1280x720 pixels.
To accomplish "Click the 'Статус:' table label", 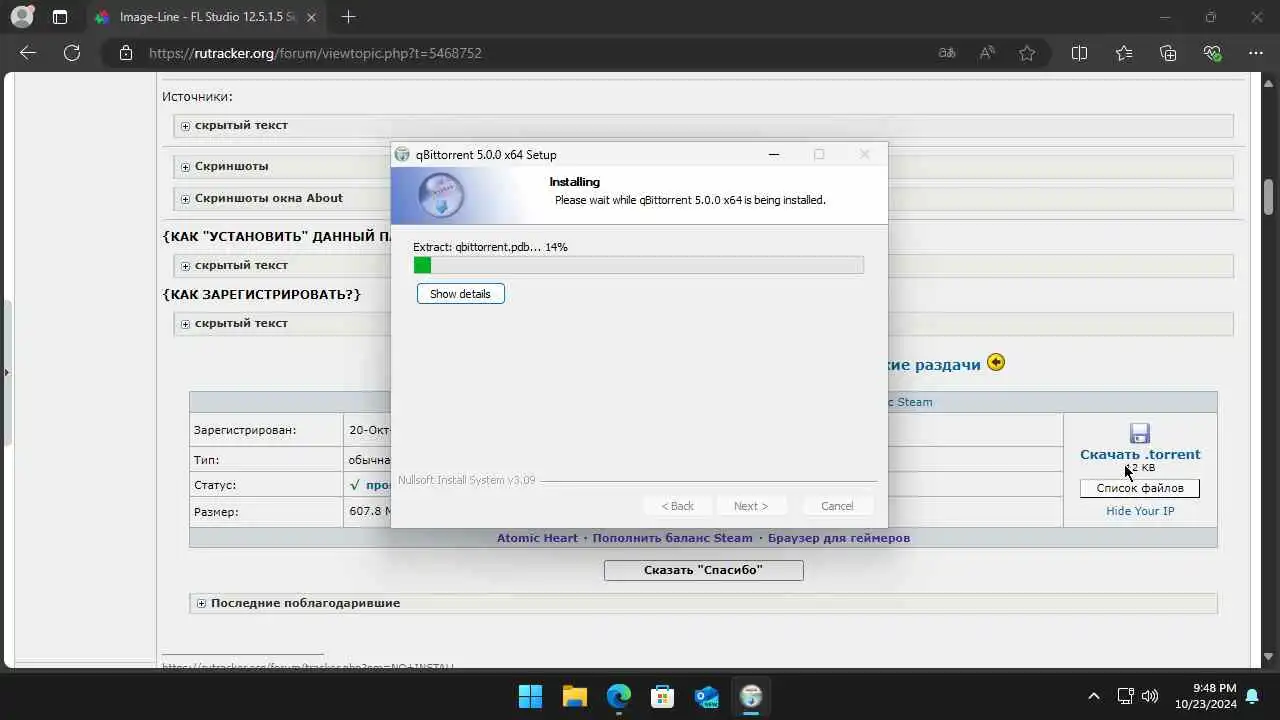I will [215, 485].
